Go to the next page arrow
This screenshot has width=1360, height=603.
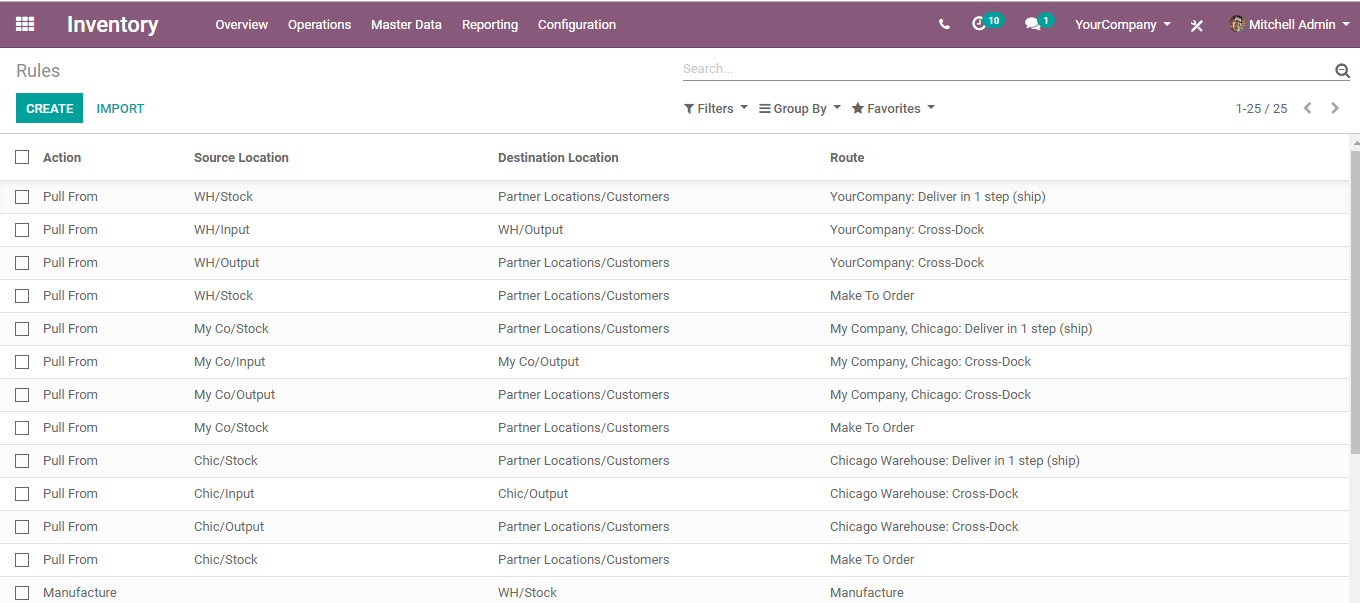coord(1335,108)
